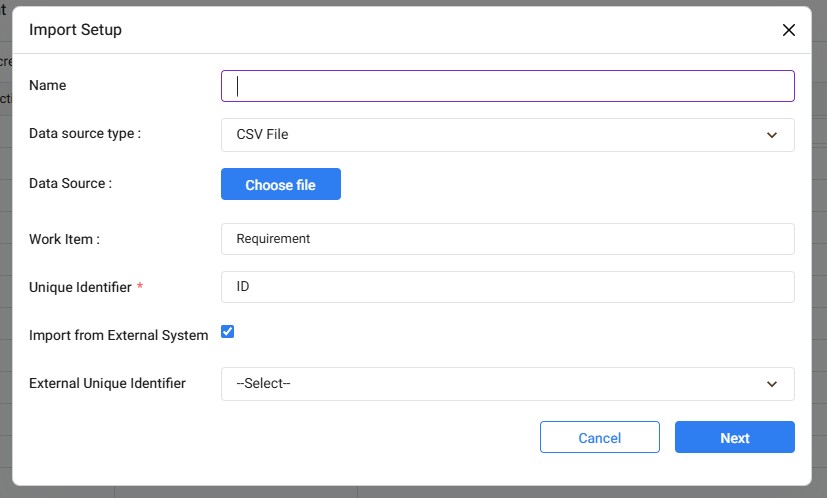Uncheck Import from External System checkbox
Viewport: 827px width, 498px height.
(x=227, y=332)
